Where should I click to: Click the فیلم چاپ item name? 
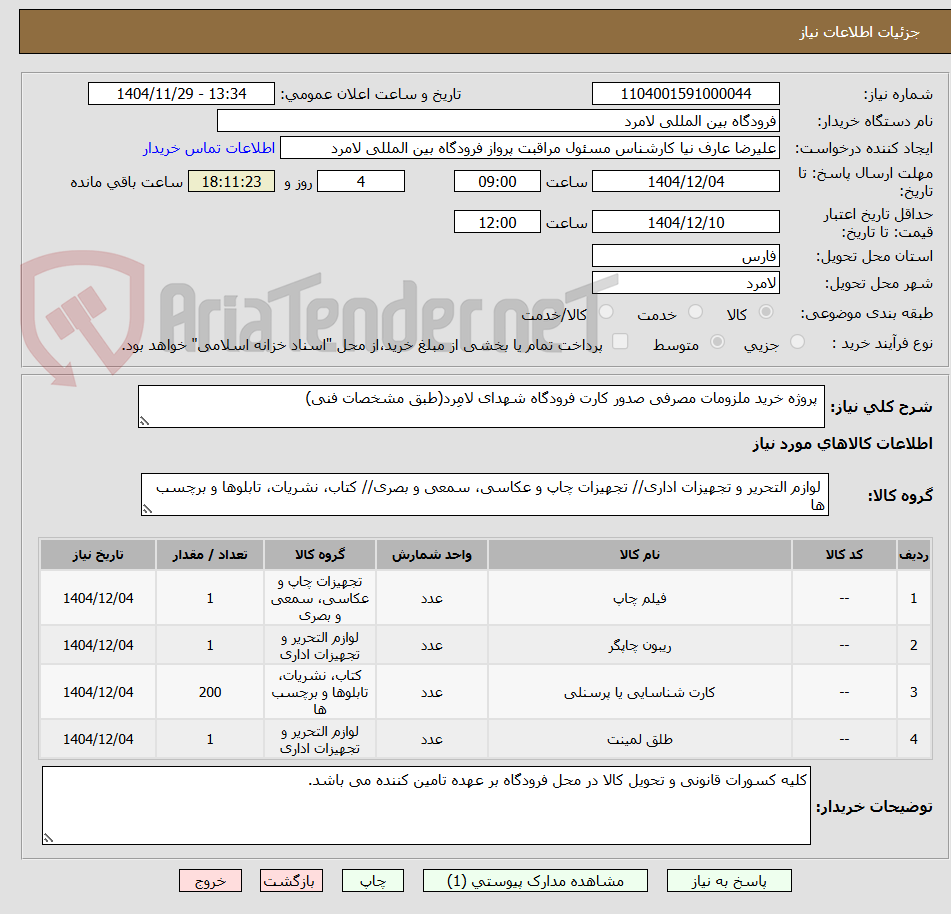(x=639, y=599)
